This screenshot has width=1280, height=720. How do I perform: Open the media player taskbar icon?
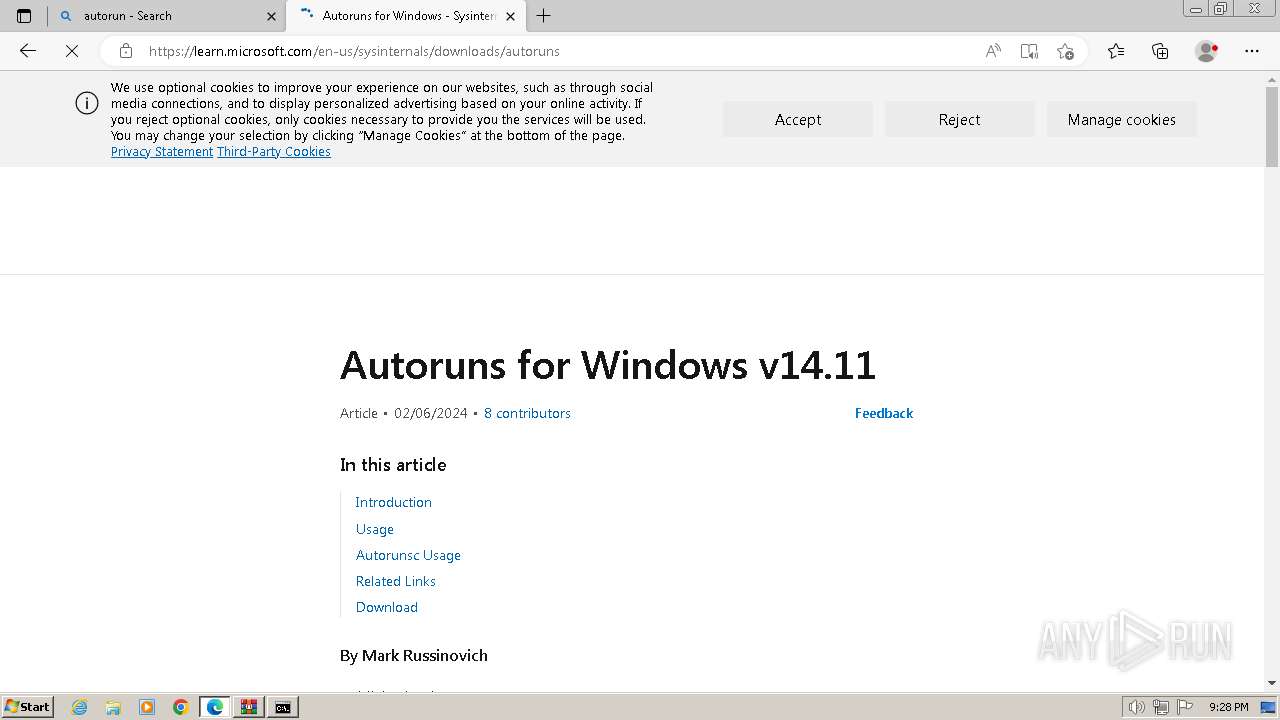[x=147, y=707]
